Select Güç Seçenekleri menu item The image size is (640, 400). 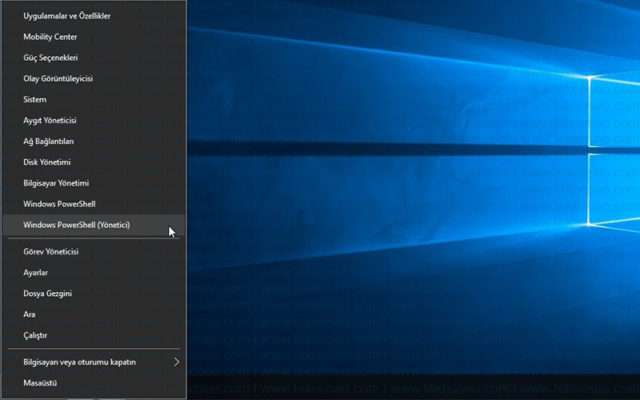[94, 58]
